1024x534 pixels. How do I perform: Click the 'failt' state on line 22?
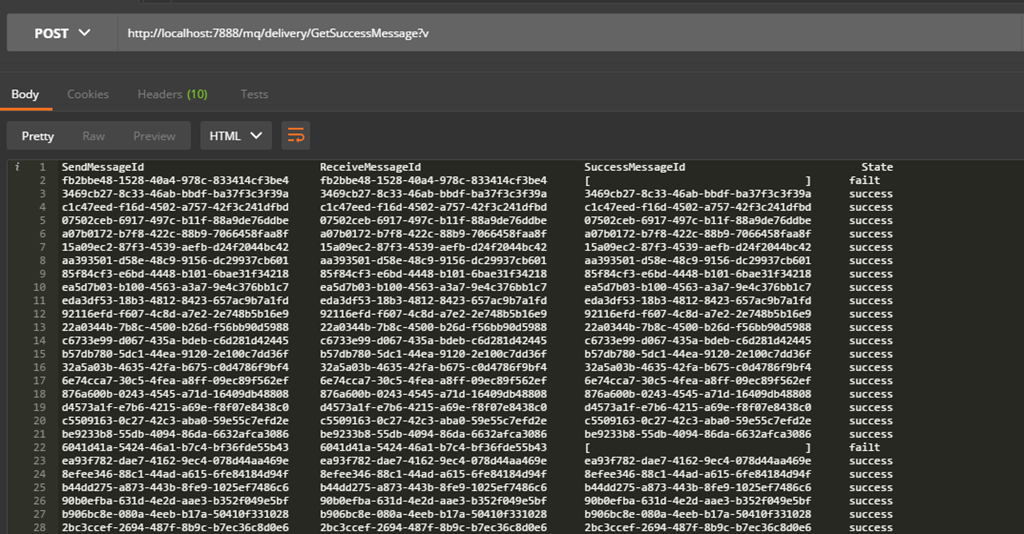coord(865,448)
